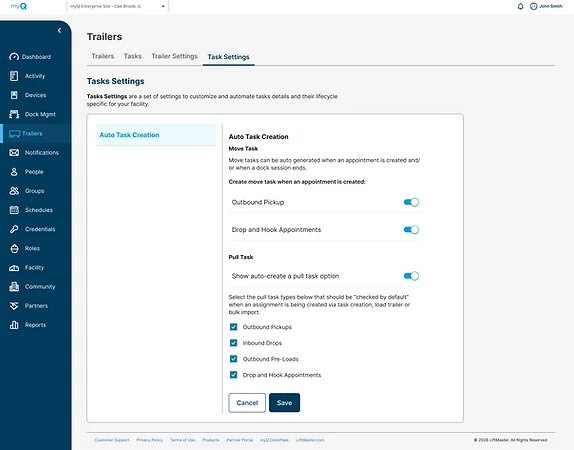Open the Facility icon in sidebar

tap(14, 268)
